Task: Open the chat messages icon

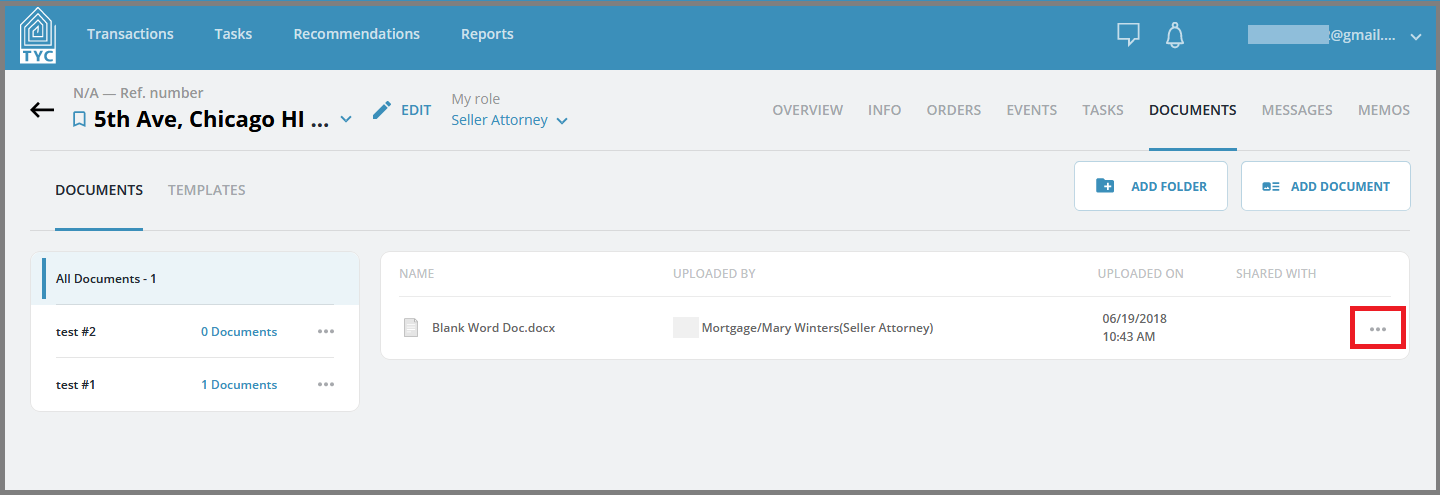Action: coord(1128,35)
